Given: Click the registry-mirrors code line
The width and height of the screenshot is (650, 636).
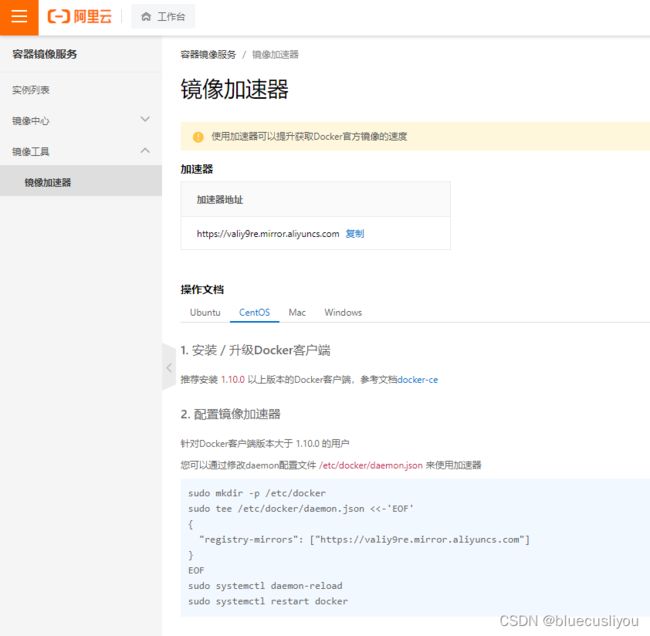Looking at the screenshot, I should coord(364,540).
